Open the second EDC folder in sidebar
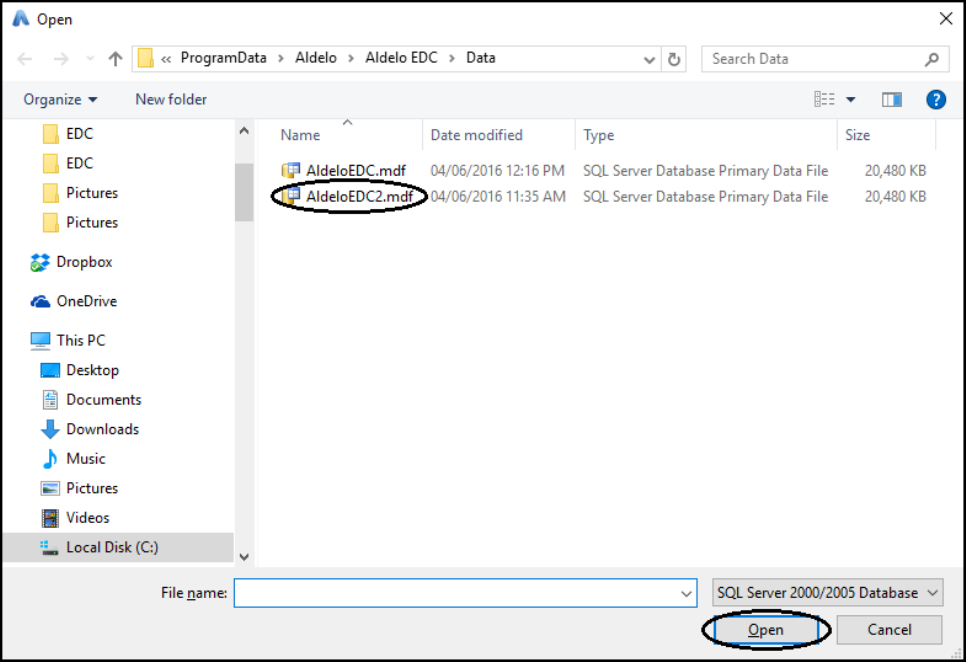This screenshot has height=662, width=966. (x=79, y=163)
